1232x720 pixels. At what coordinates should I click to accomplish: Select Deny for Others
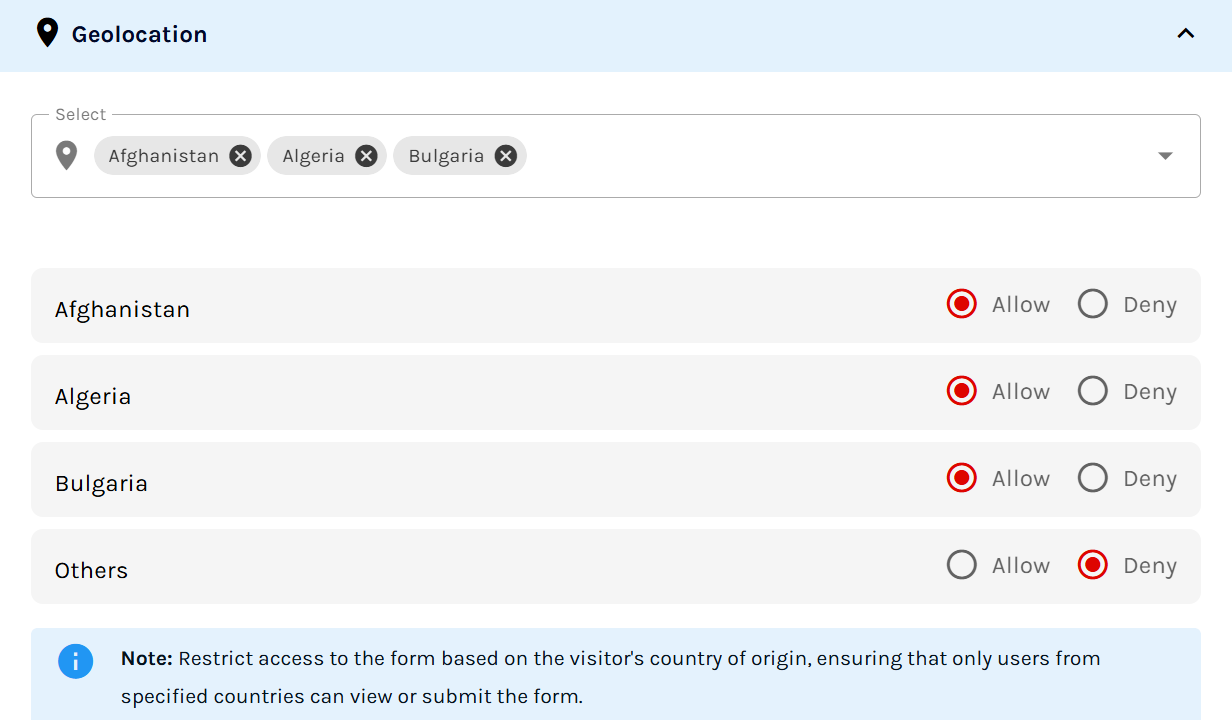1093,565
